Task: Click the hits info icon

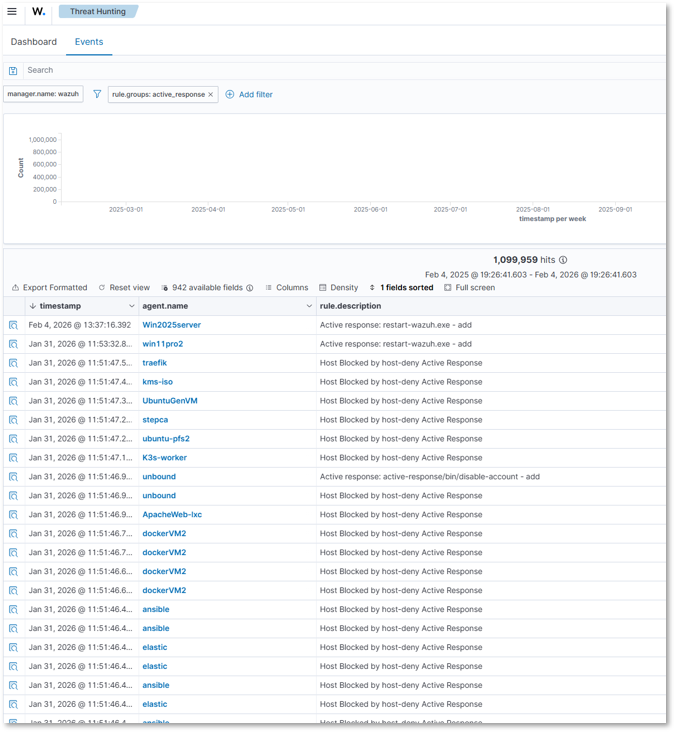Action: pyautogui.click(x=563, y=260)
